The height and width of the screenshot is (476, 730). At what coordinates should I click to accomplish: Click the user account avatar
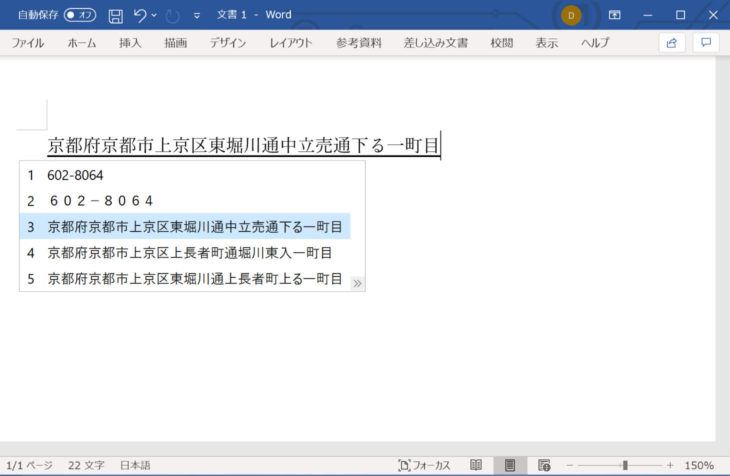[x=571, y=15]
